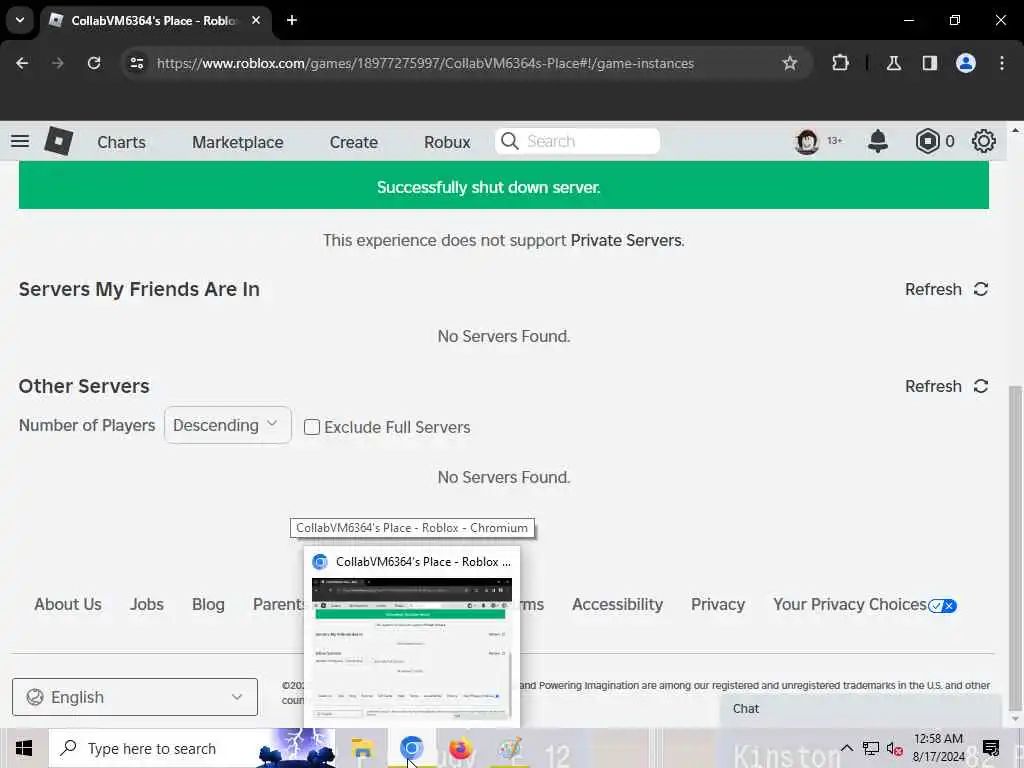
Task: Open the Descending sort dropdown
Action: coord(227,425)
